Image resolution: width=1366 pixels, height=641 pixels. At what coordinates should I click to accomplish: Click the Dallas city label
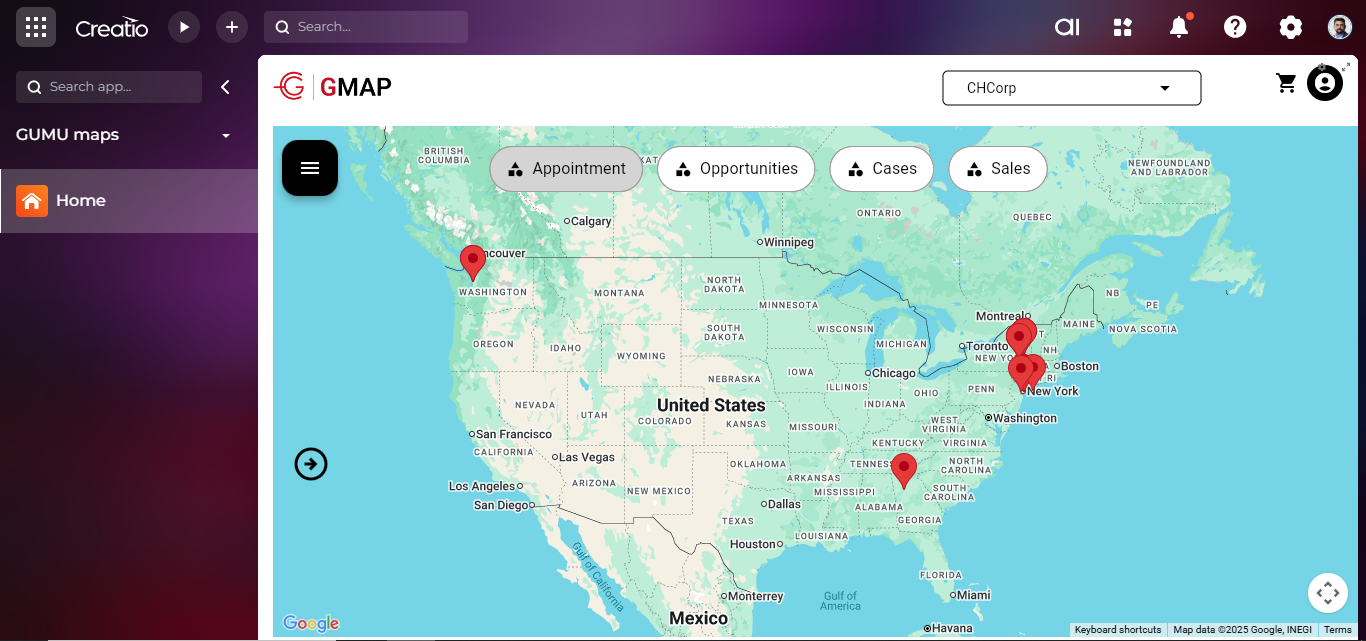coord(784,504)
